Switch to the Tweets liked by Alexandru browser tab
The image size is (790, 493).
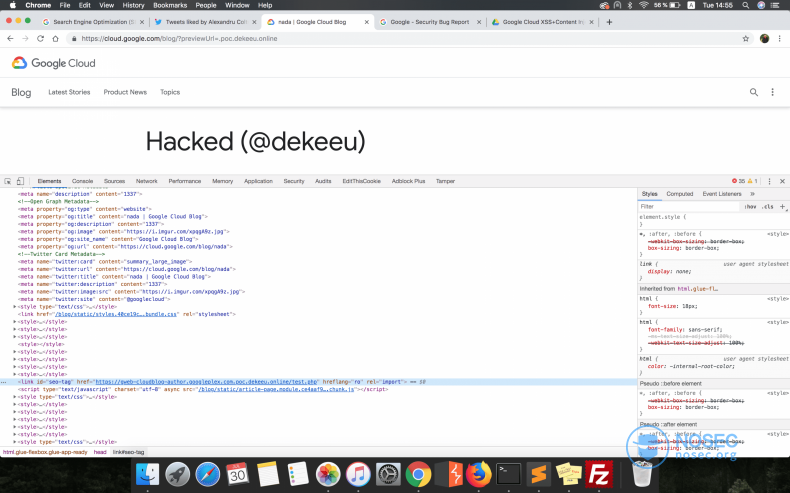(x=206, y=22)
